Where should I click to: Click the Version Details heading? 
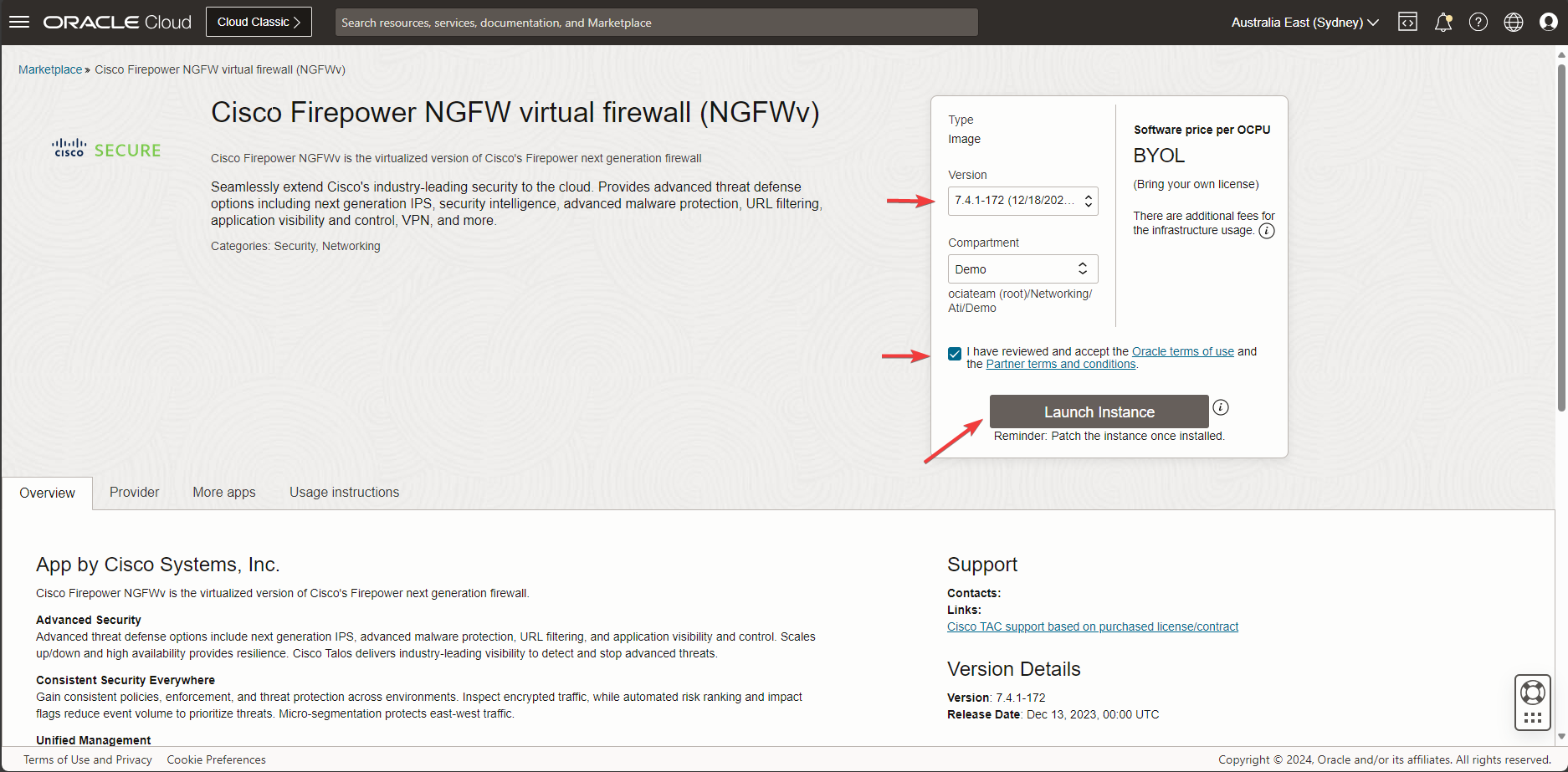coord(1014,669)
